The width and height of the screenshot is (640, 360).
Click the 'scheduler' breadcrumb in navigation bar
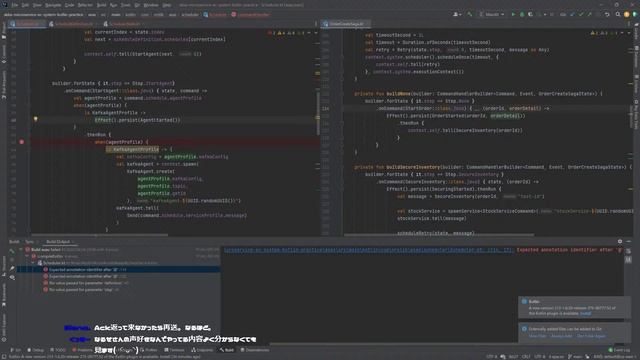pos(190,15)
